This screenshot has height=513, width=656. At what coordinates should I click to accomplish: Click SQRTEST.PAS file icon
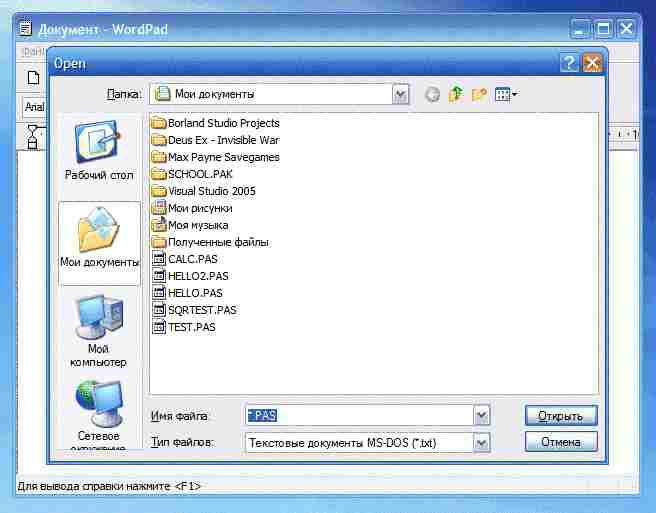[x=159, y=310]
